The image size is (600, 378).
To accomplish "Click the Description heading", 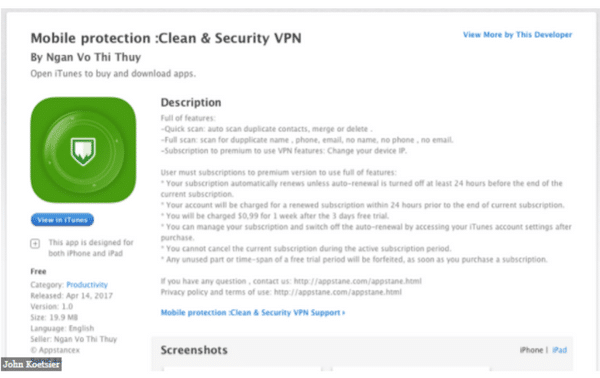I will tap(191, 103).
